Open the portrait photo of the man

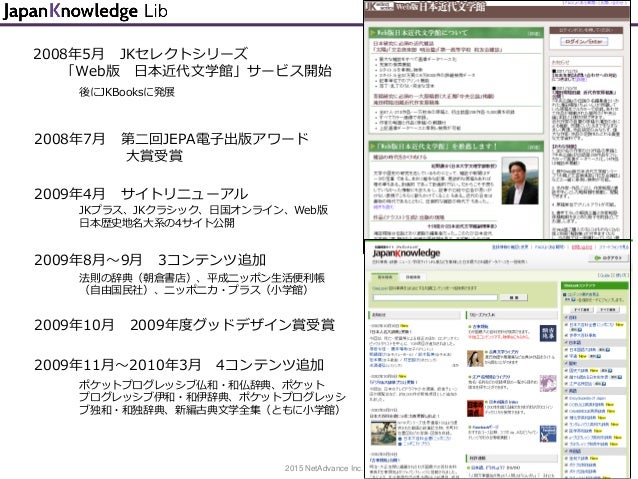click(x=520, y=181)
